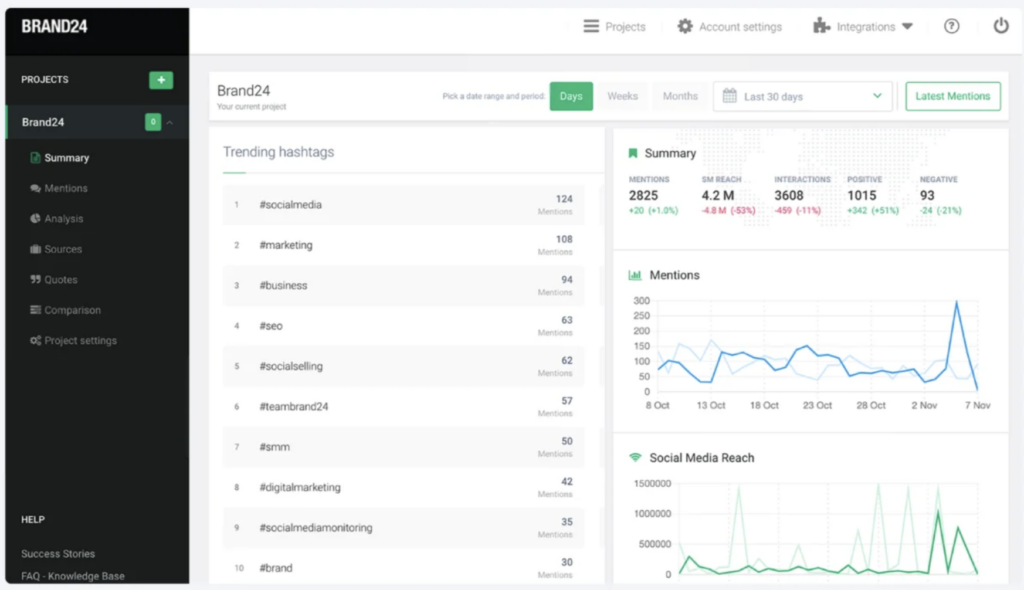Click the #smm hashtag row
The width and height of the screenshot is (1024, 590).
pos(403,447)
